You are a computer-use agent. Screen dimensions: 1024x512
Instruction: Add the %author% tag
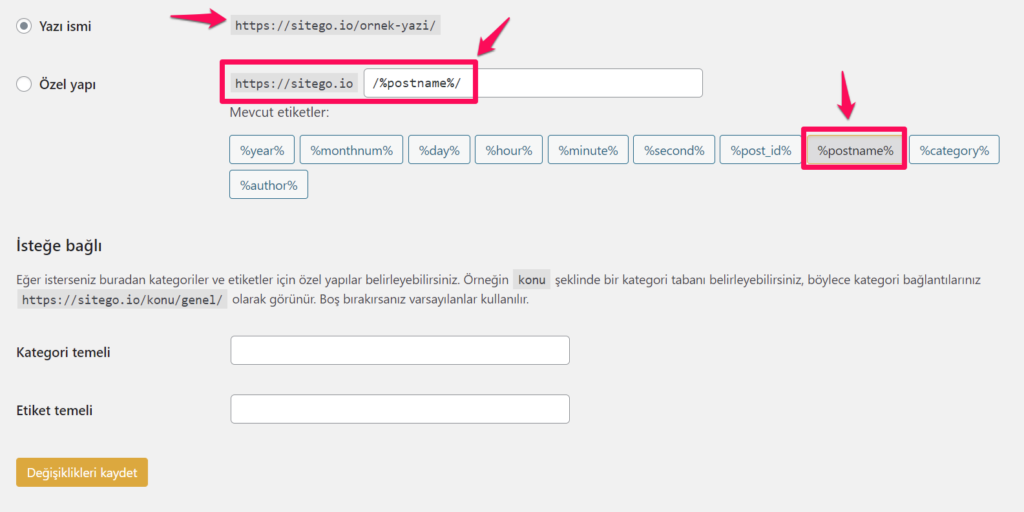click(x=269, y=185)
